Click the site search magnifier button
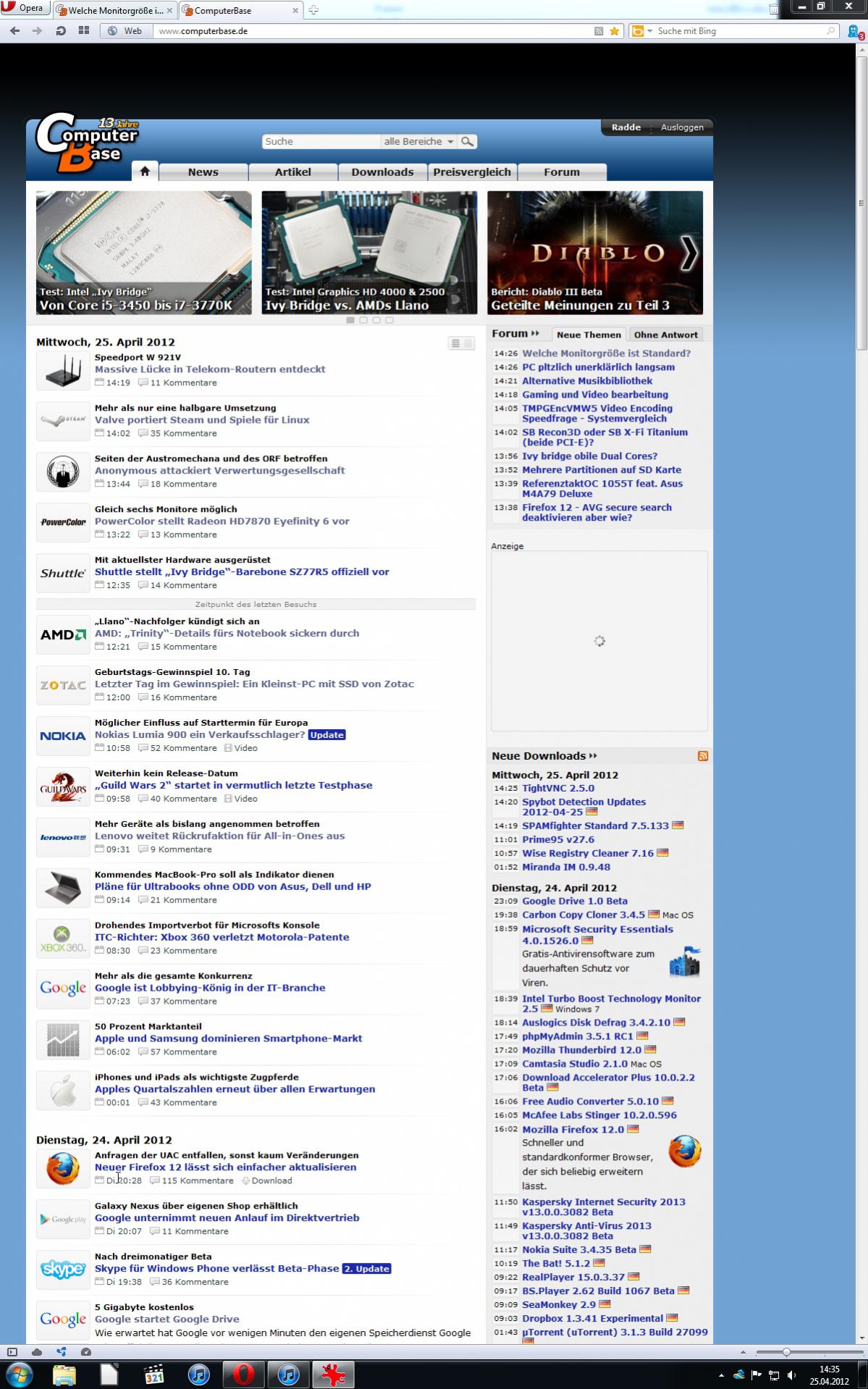This screenshot has width=868, height=1389. (x=468, y=141)
